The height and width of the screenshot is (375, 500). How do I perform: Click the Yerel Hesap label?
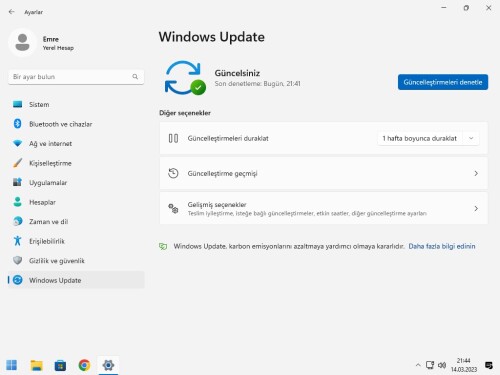(x=58, y=48)
